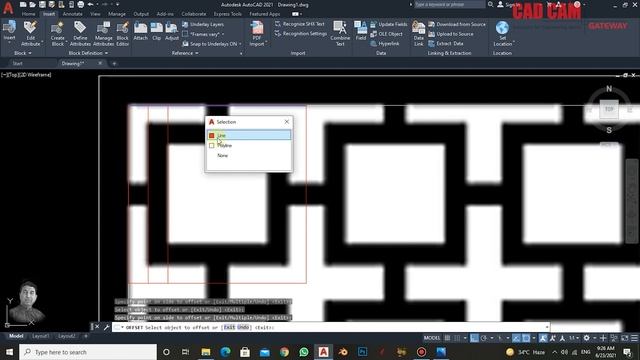Viewport: 640px width, 360px height.
Task: Click Underlay Layers button
Action: pos(203,24)
